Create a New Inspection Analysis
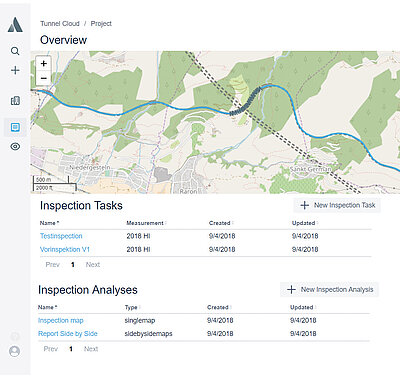400x386 pixels. [x=329, y=290]
